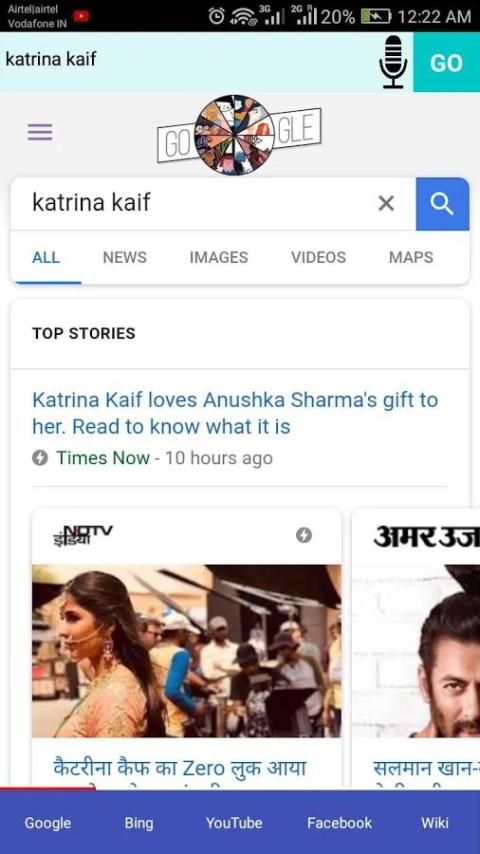The width and height of the screenshot is (480, 854).
Task: Open the VIDEOS tab
Action: (x=319, y=257)
